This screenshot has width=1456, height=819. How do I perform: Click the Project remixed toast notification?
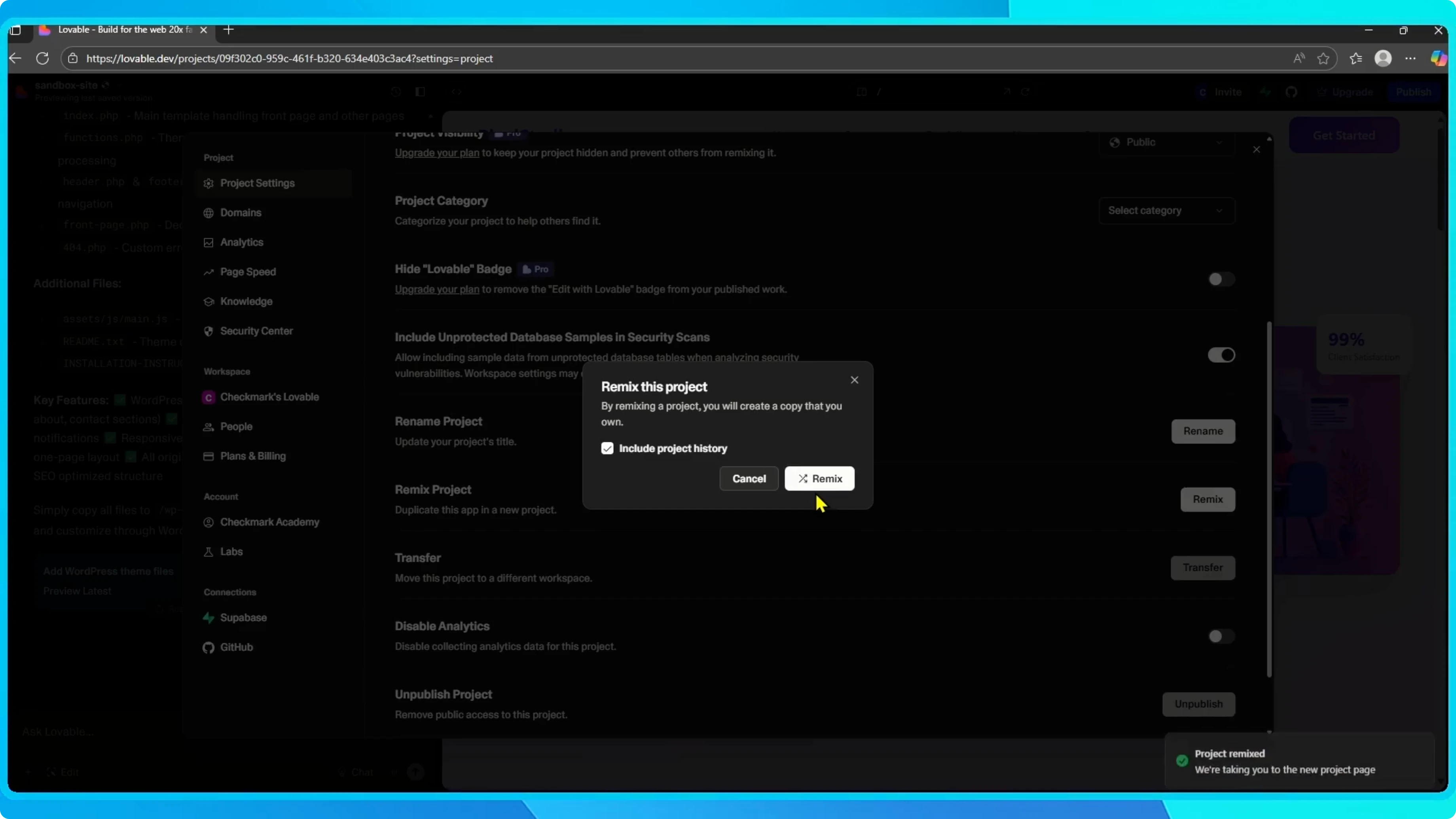pos(1299,761)
